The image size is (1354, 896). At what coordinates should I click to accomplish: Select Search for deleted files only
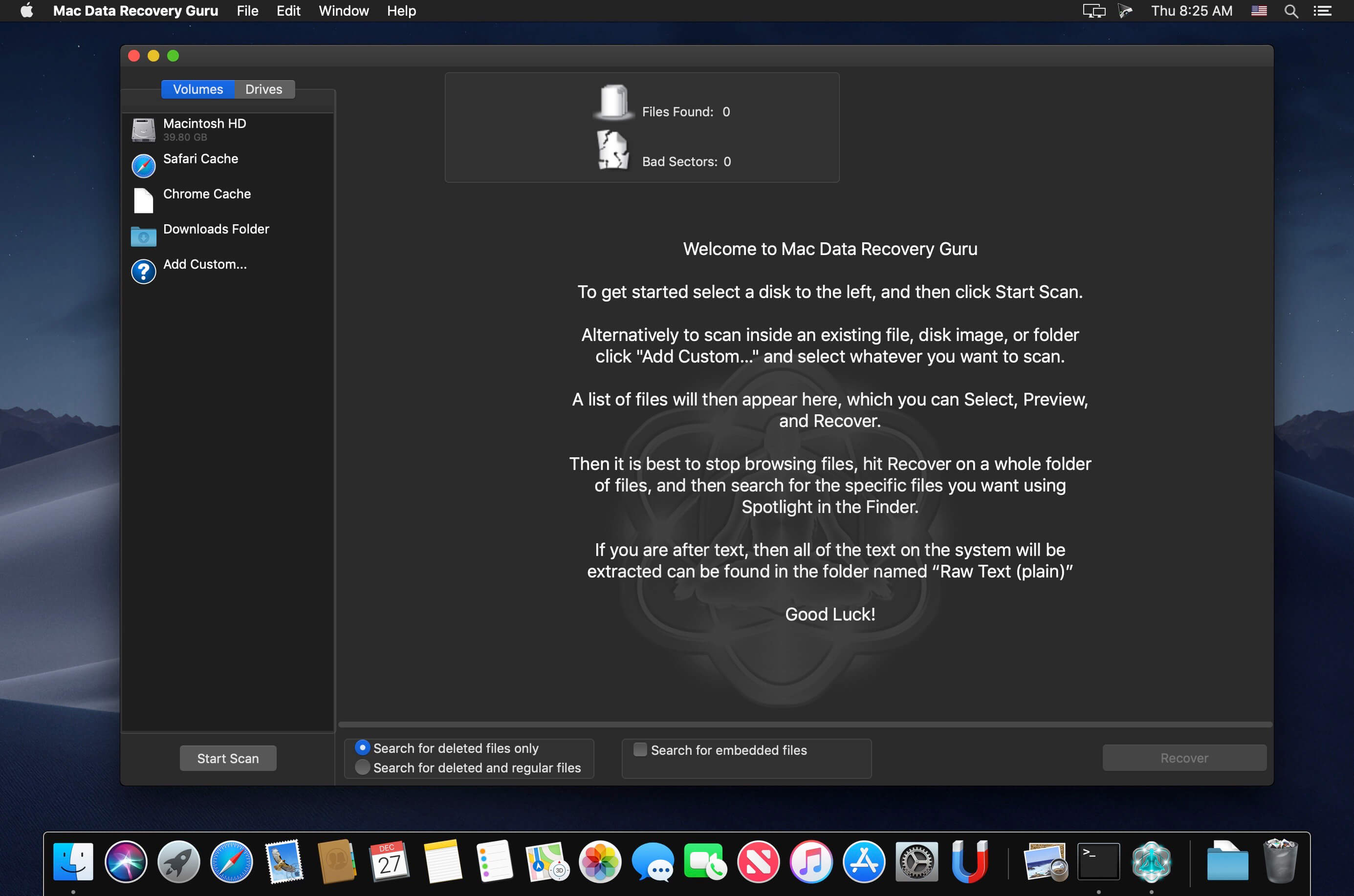click(447, 748)
